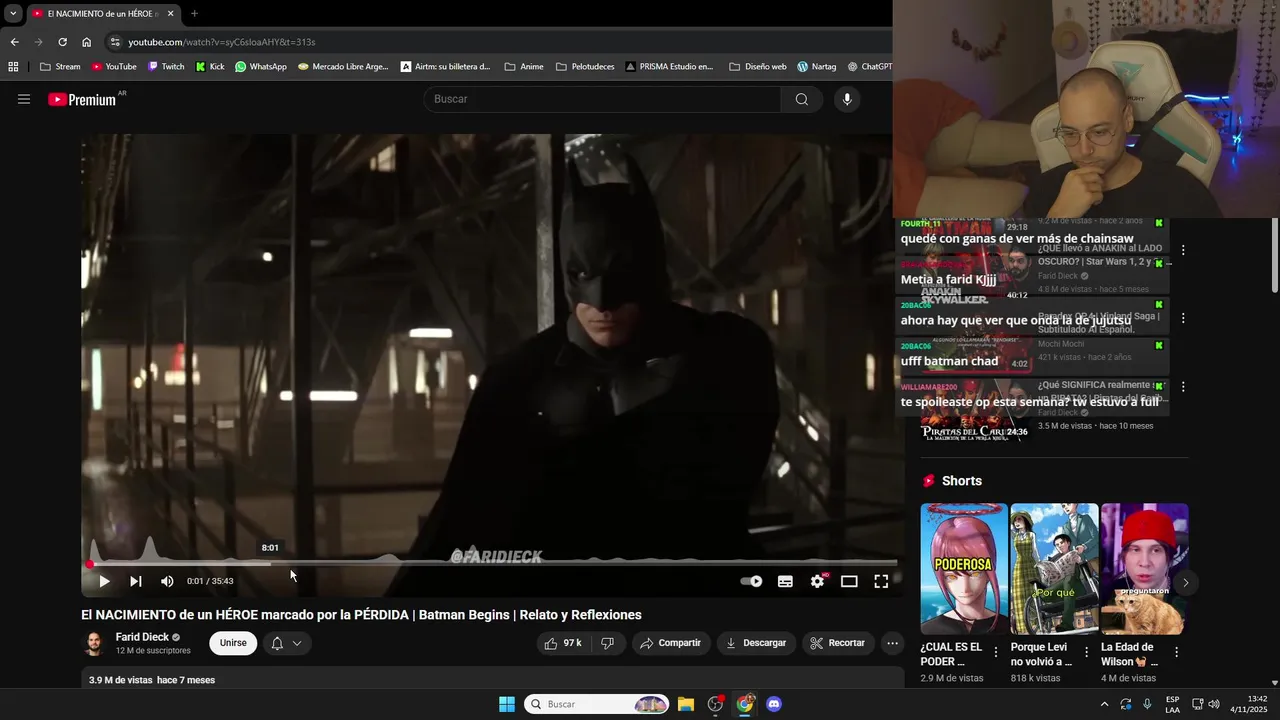Open the Anime bookmark folder
This screenshot has height=720, width=1280.
pyautogui.click(x=524, y=67)
